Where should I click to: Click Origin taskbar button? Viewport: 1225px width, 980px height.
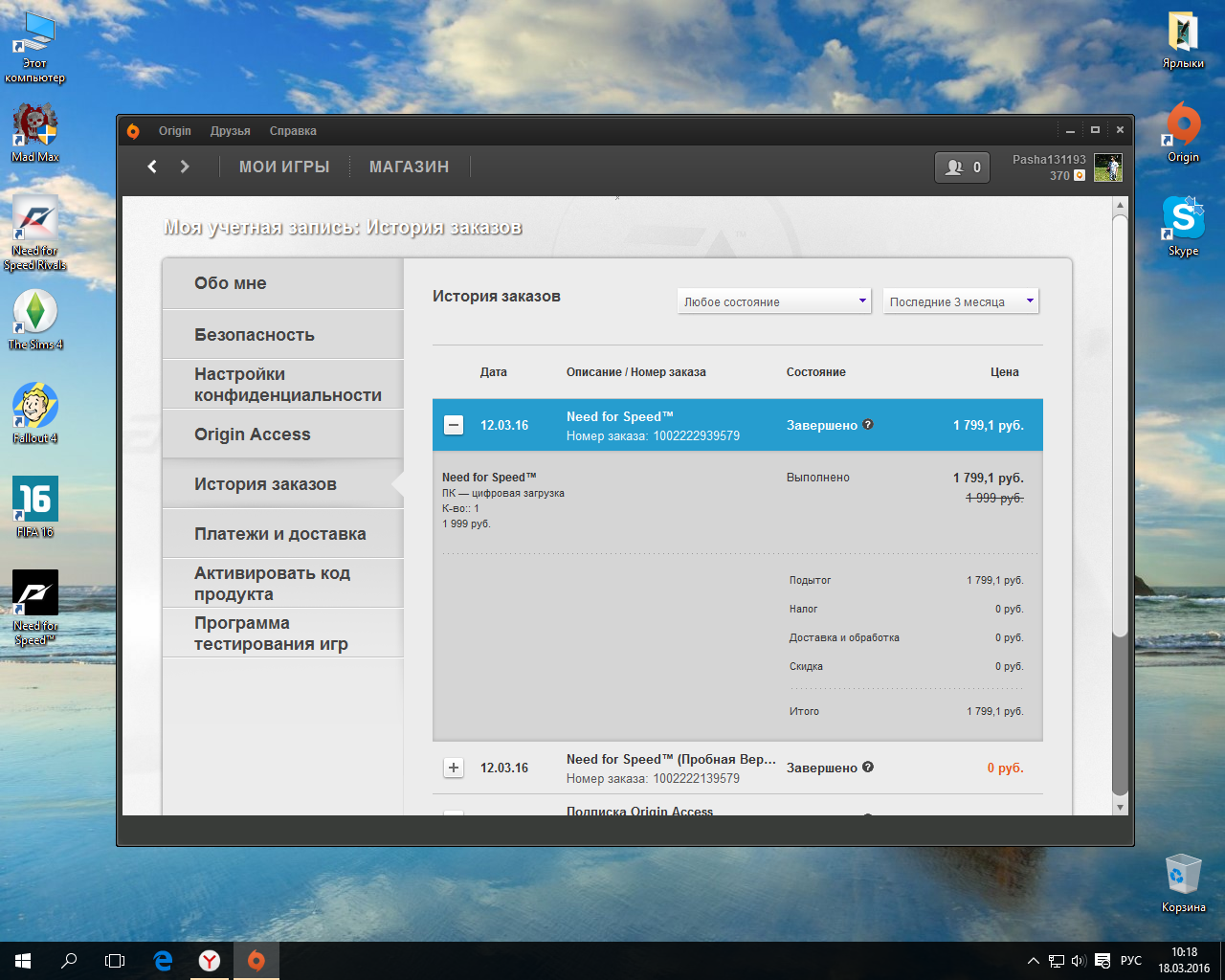[x=256, y=961]
